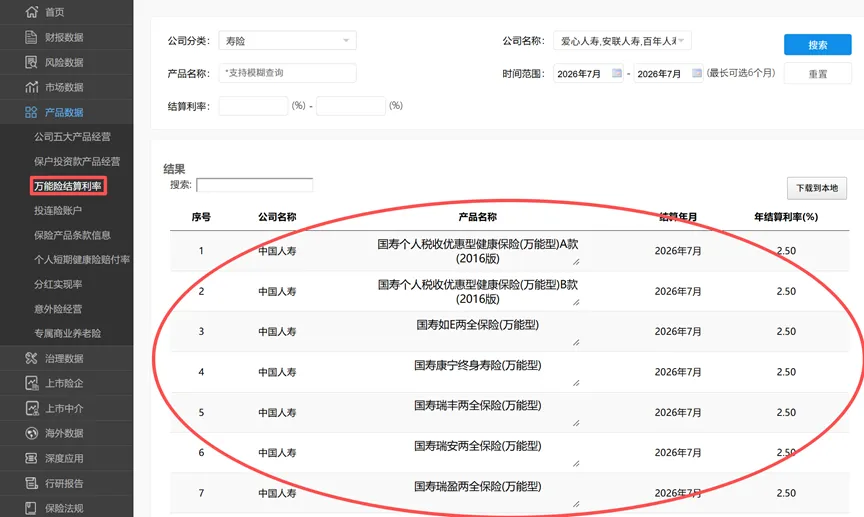
Task: Click product 国寿康宁终身寿险(万能型)
Action: (x=478, y=365)
